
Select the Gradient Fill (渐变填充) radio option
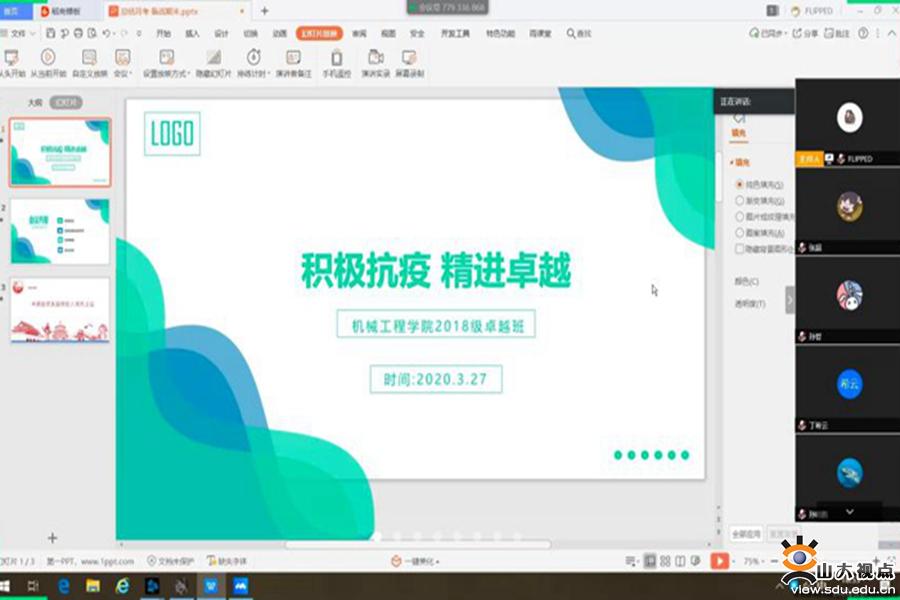pyautogui.click(x=740, y=201)
